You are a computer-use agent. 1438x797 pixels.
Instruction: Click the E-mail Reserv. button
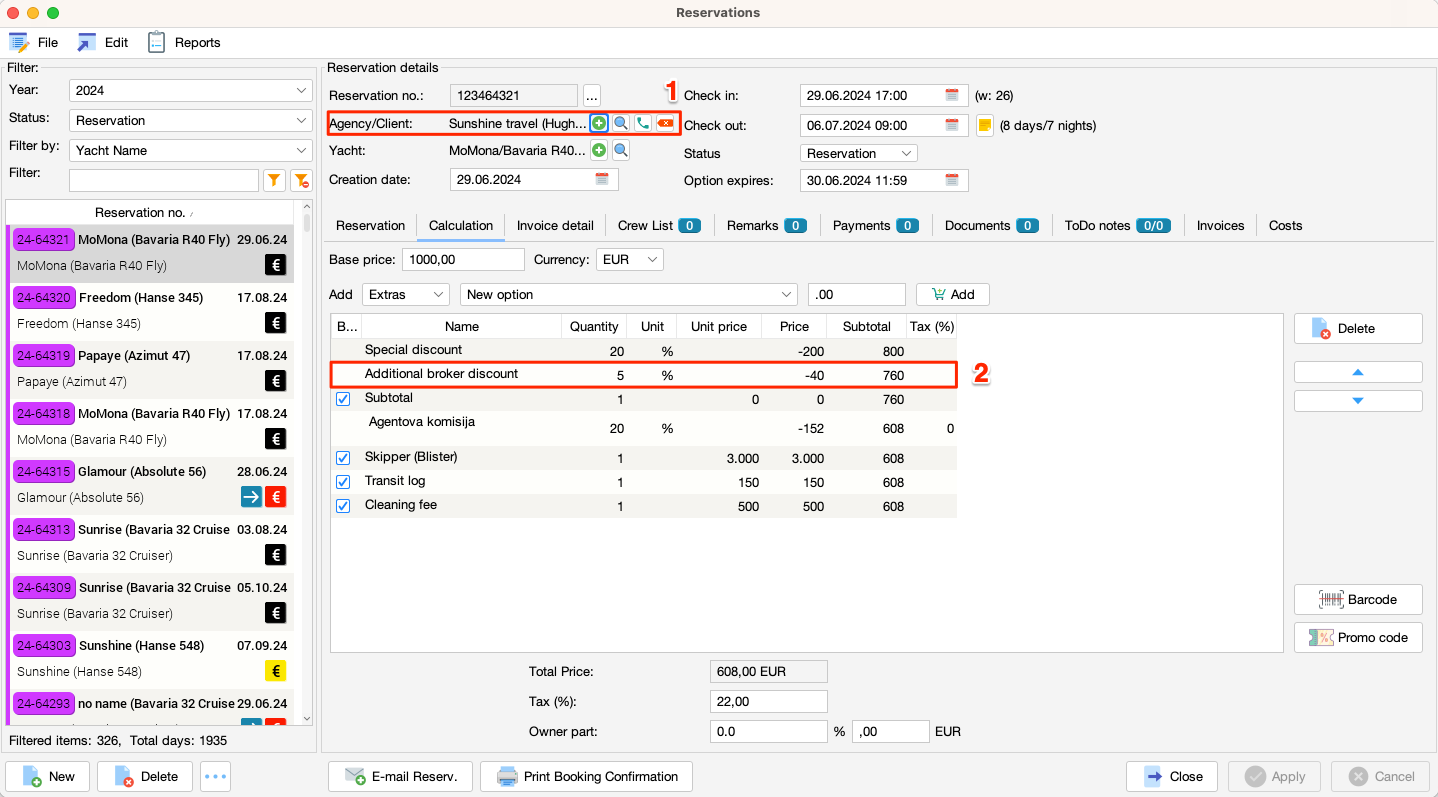[400, 776]
